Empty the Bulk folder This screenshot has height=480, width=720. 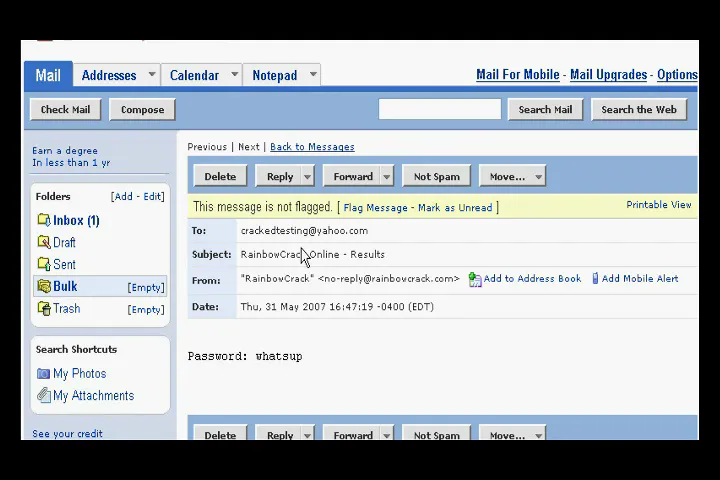146,288
